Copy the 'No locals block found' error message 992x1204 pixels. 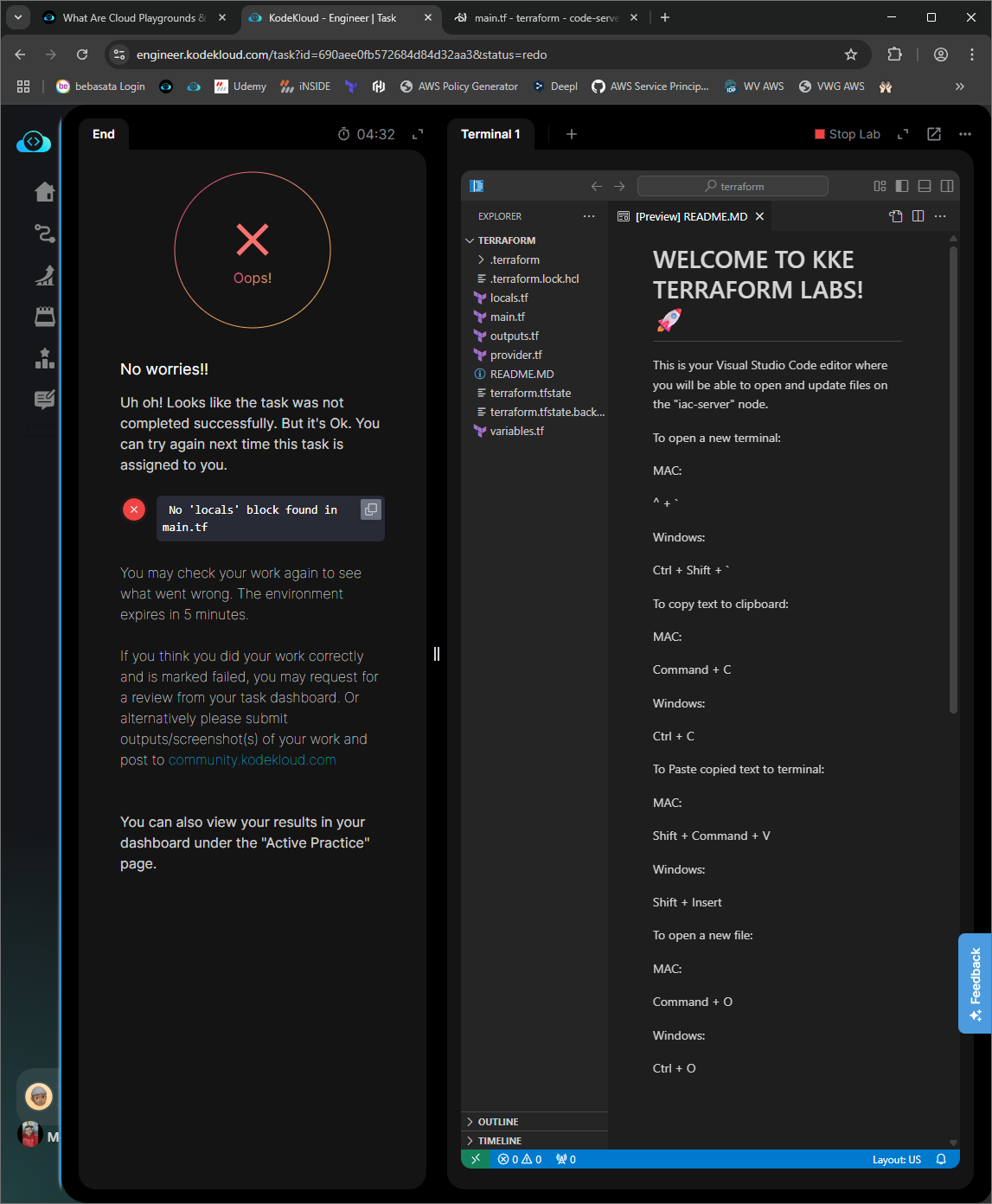point(371,509)
